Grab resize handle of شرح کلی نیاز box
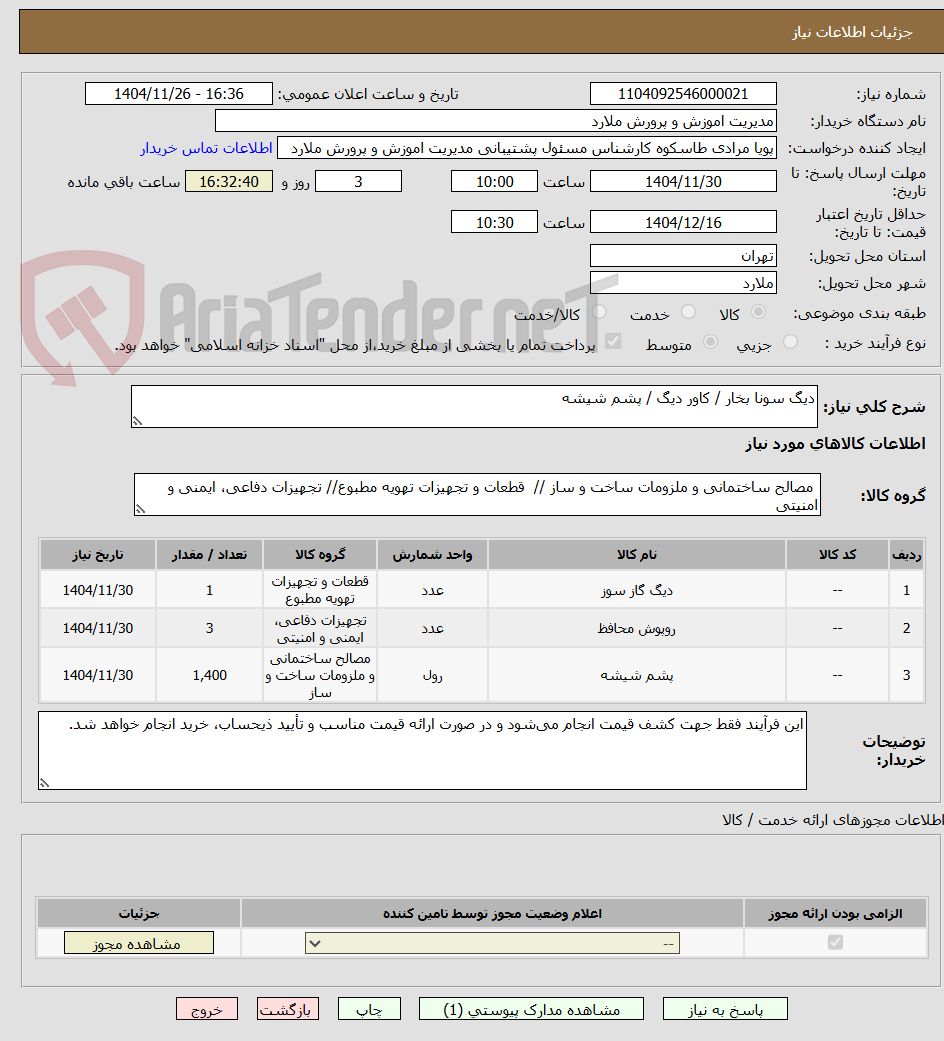Screen dimensions: 944x1041 coord(137,421)
